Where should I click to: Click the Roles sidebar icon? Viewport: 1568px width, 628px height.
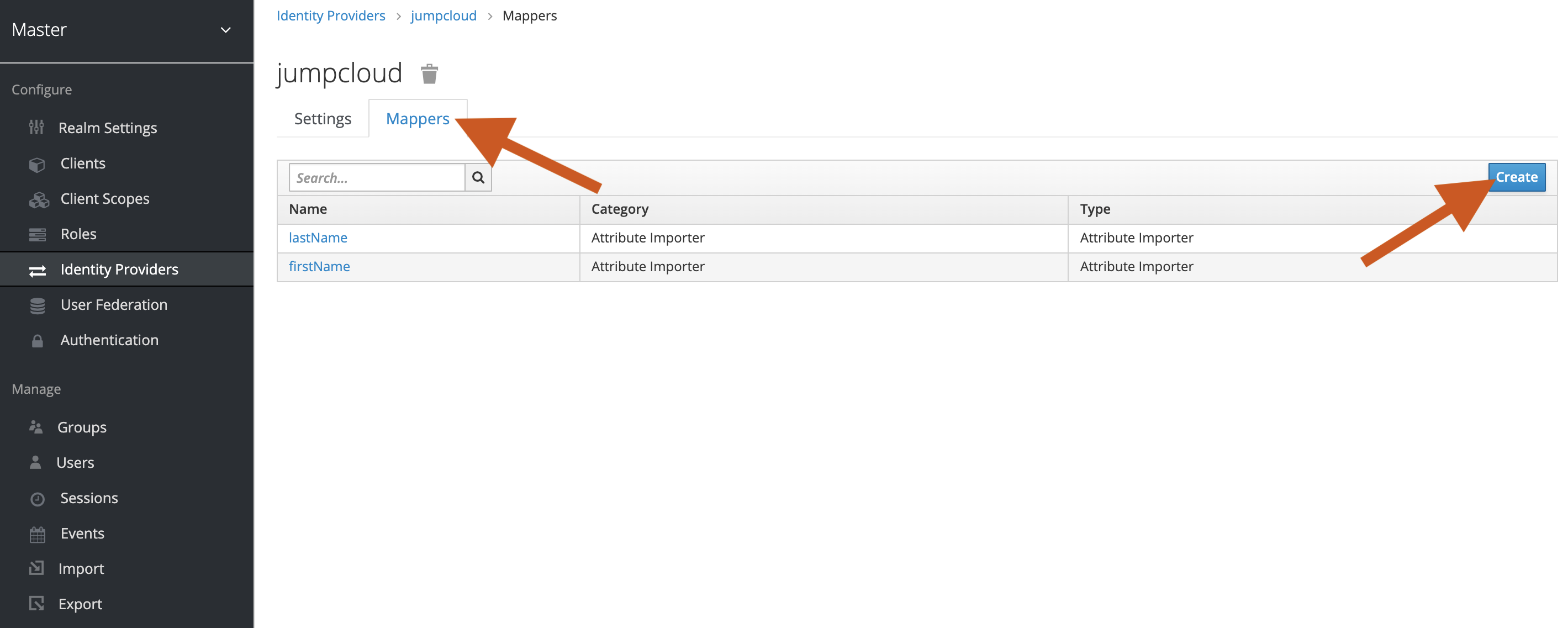pyautogui.click(x=35, y=234)
